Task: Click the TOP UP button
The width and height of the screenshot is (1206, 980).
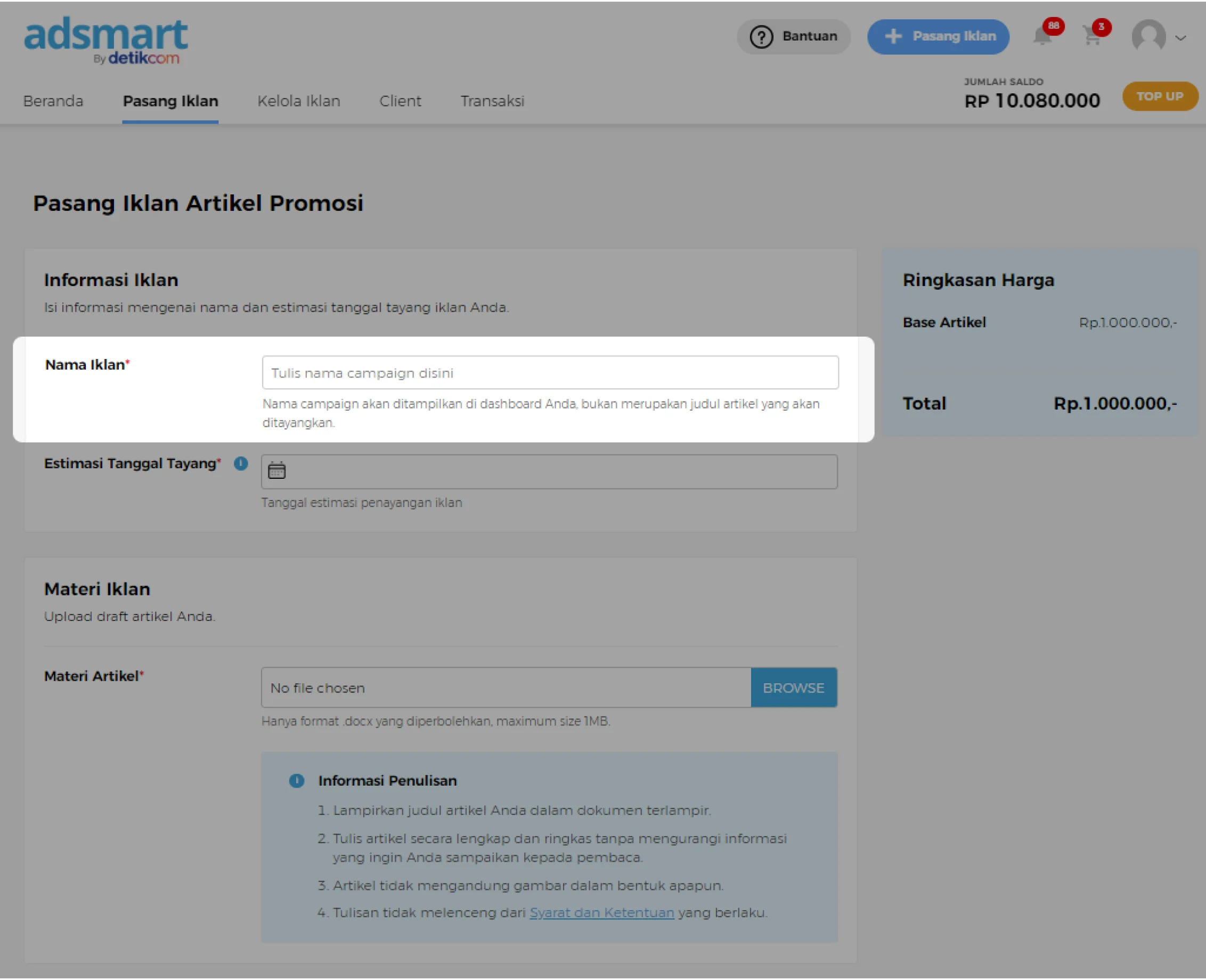Action: (x=1159, y=96)
